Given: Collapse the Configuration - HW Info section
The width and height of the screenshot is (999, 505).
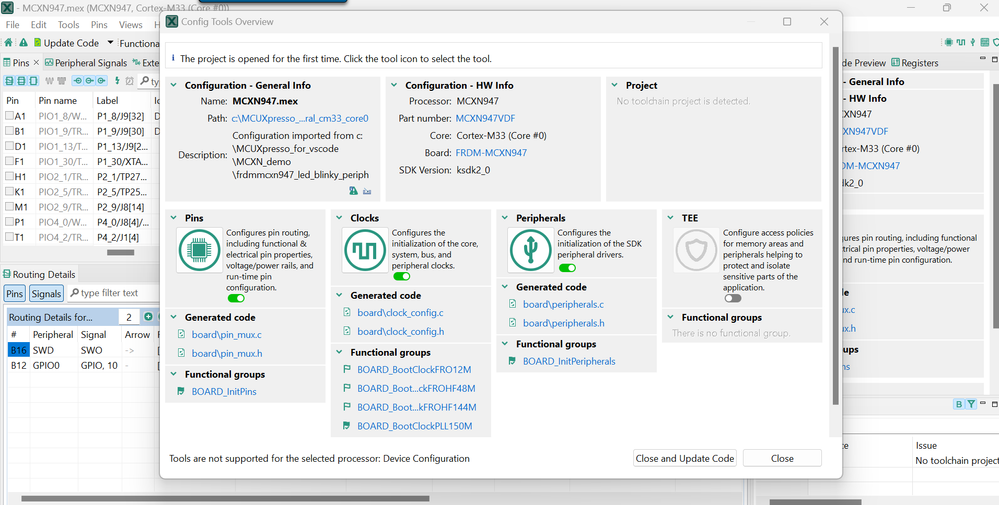Looking at the screenshot, I should point(394,85).
